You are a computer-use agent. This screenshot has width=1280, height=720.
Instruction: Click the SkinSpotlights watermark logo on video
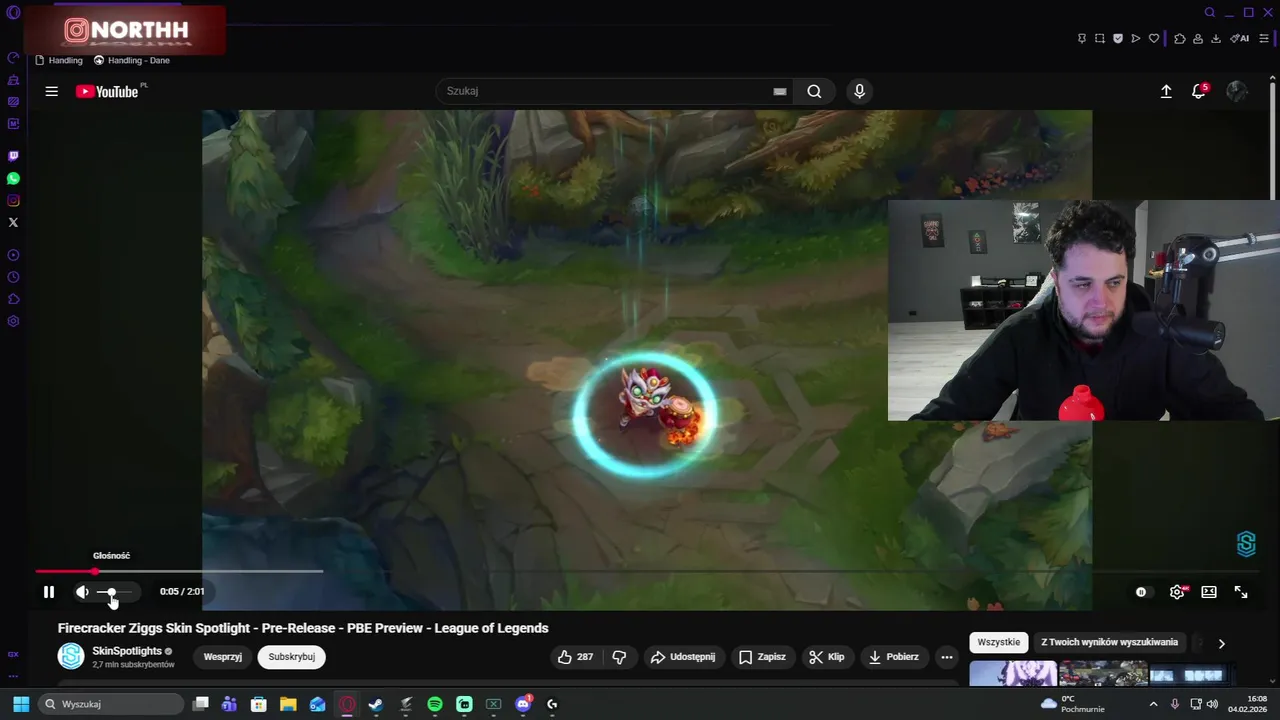point(1246,544)
